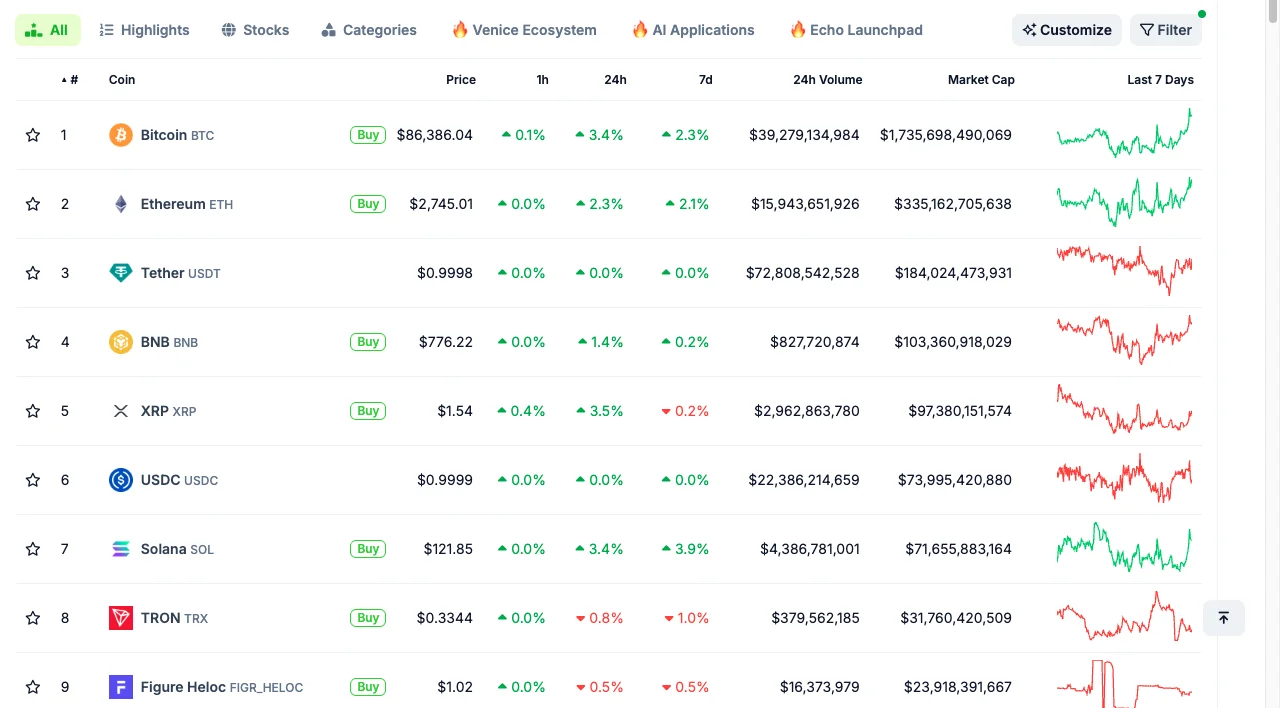Click XRP's 7d change of 0.2%
Screen dimensions: 1280x708
pos(685,411)
